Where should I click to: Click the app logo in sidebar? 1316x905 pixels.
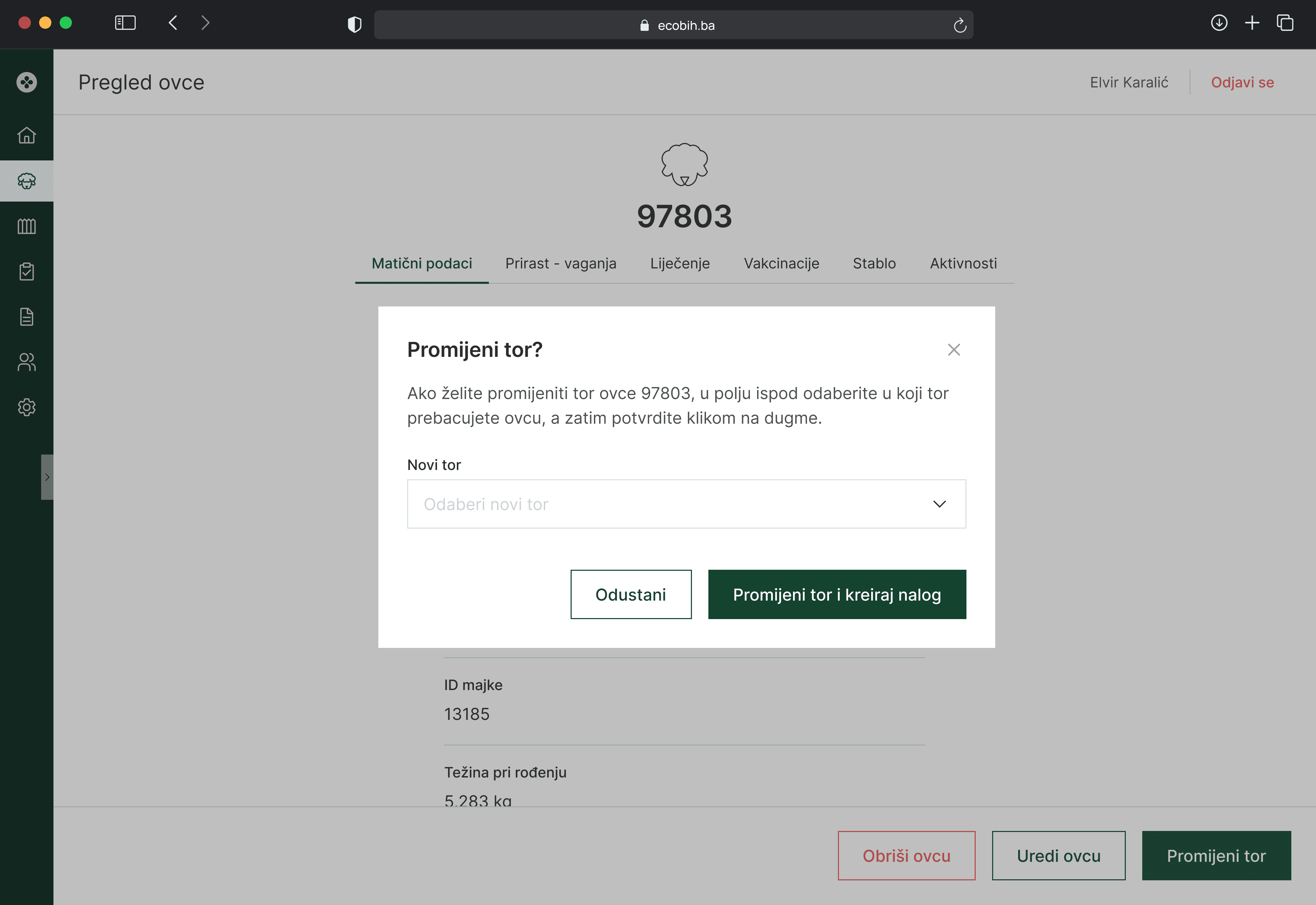27,82
